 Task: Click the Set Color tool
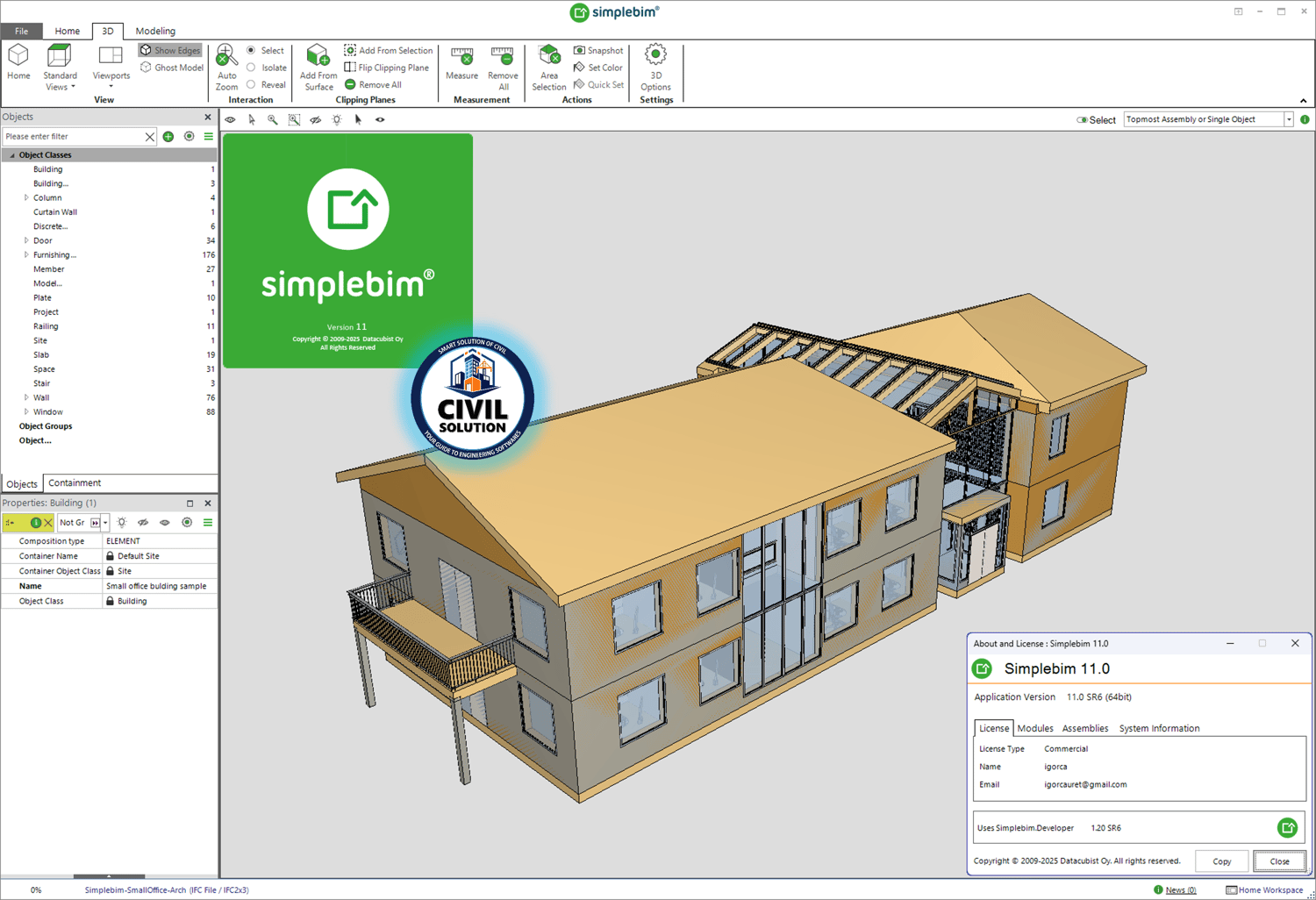(598, 68)
